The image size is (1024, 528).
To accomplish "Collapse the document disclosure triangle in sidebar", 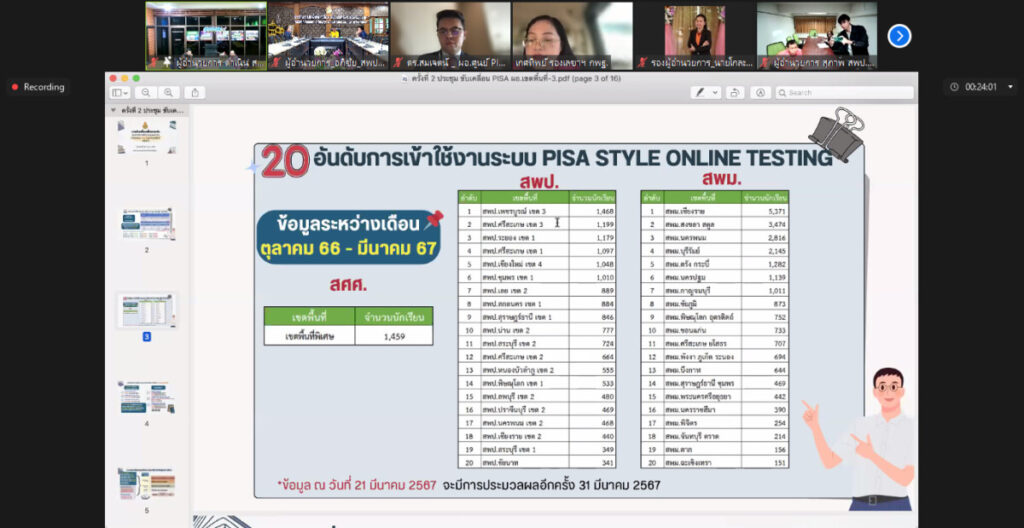I will (113, 110).
